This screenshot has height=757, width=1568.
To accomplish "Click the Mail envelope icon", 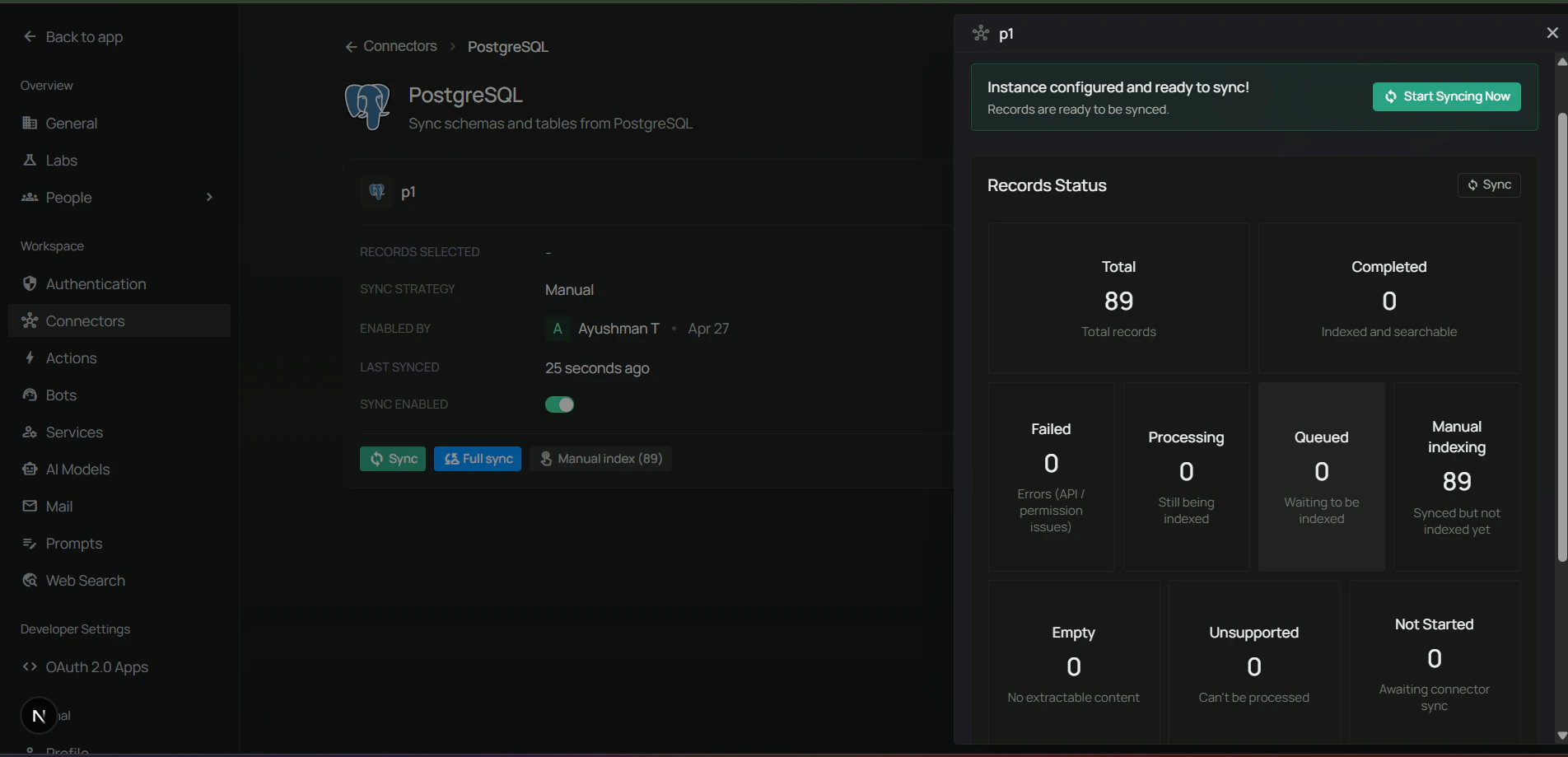I will pos(30,506).
